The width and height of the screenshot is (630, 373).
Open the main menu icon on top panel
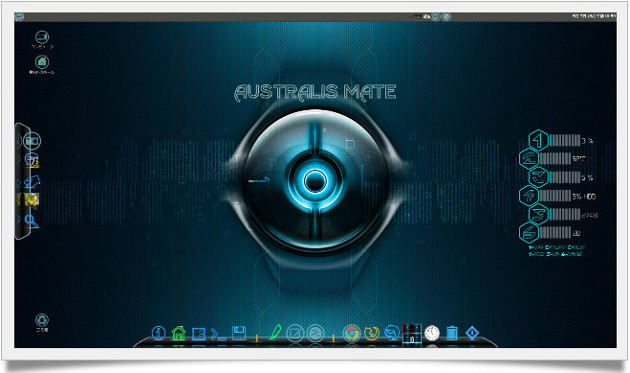pyautogui.click(x=19, y=17)
